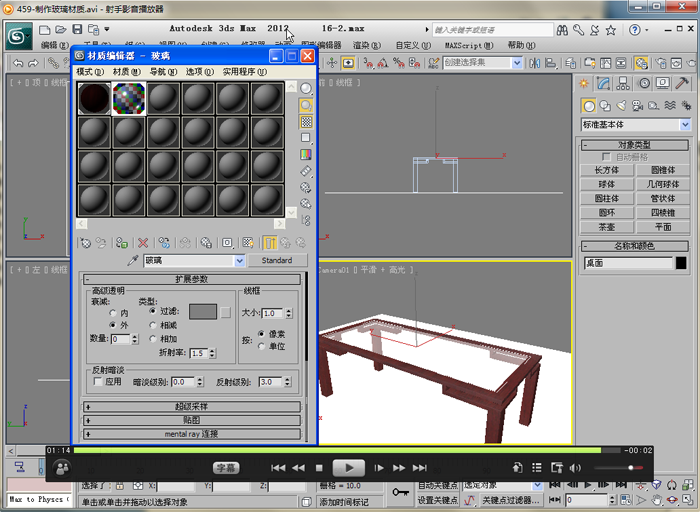Select the Subtractive type radio button
The image size is (700, 512).
(x=153, y=325)
